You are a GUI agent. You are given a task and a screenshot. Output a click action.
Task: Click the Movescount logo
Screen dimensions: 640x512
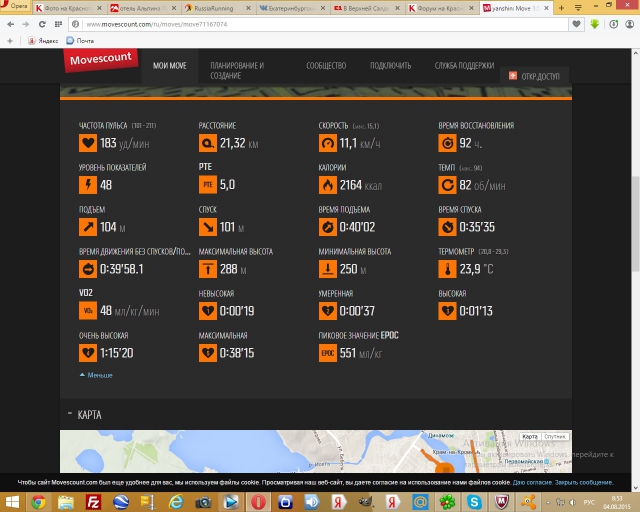[x=100, y=60]
